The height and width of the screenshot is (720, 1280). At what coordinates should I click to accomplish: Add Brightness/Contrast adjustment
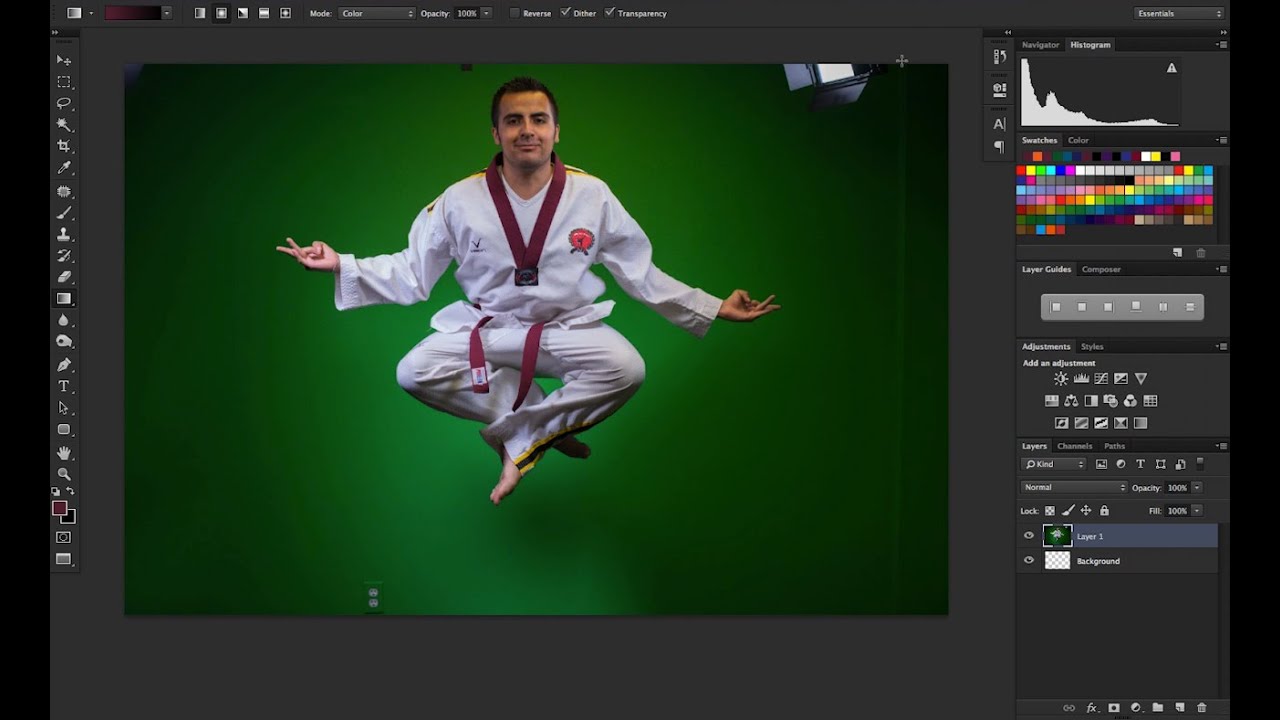coord(1061,379)
